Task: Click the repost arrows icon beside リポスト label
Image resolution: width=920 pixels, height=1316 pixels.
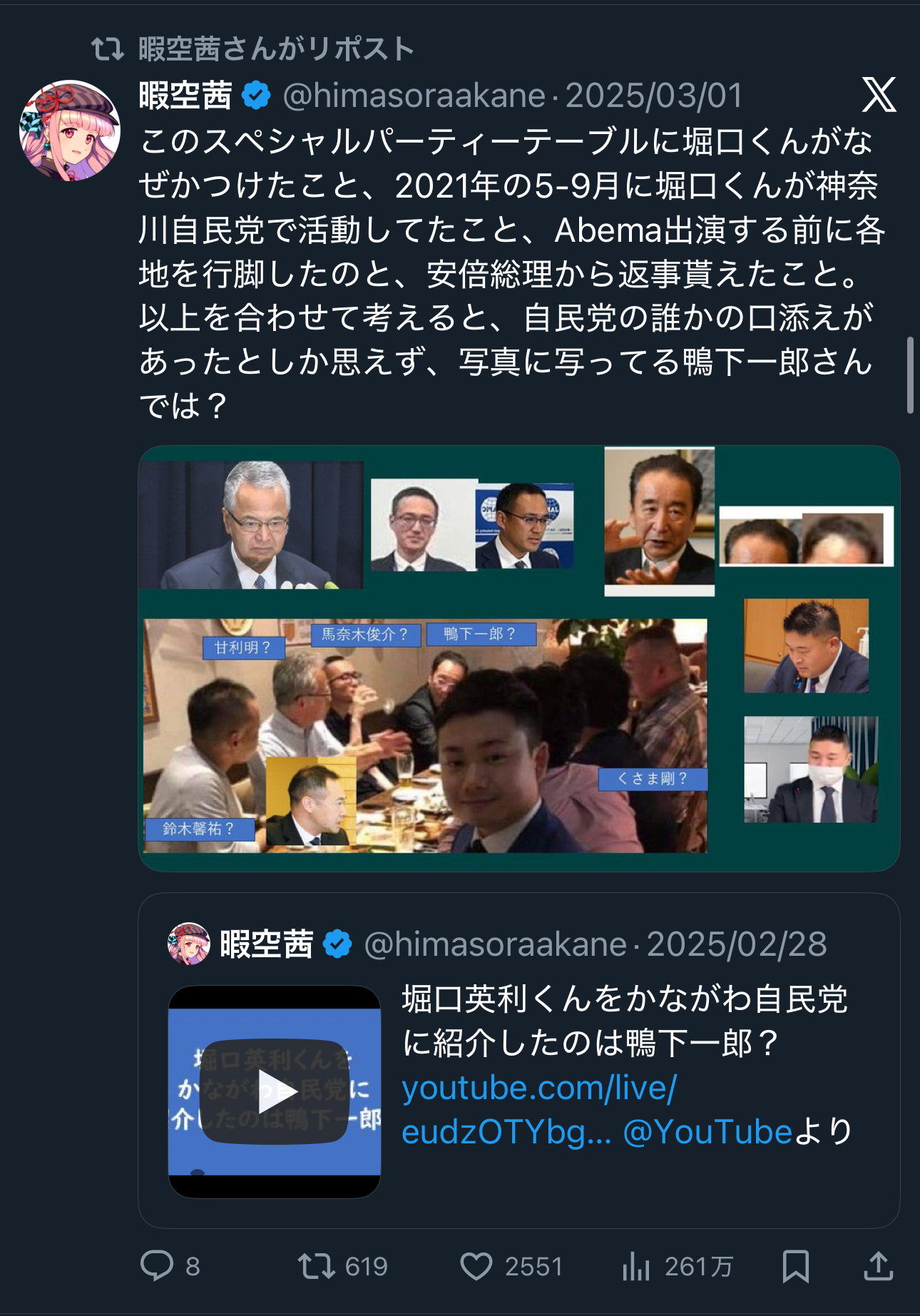Action: point(108,49)
